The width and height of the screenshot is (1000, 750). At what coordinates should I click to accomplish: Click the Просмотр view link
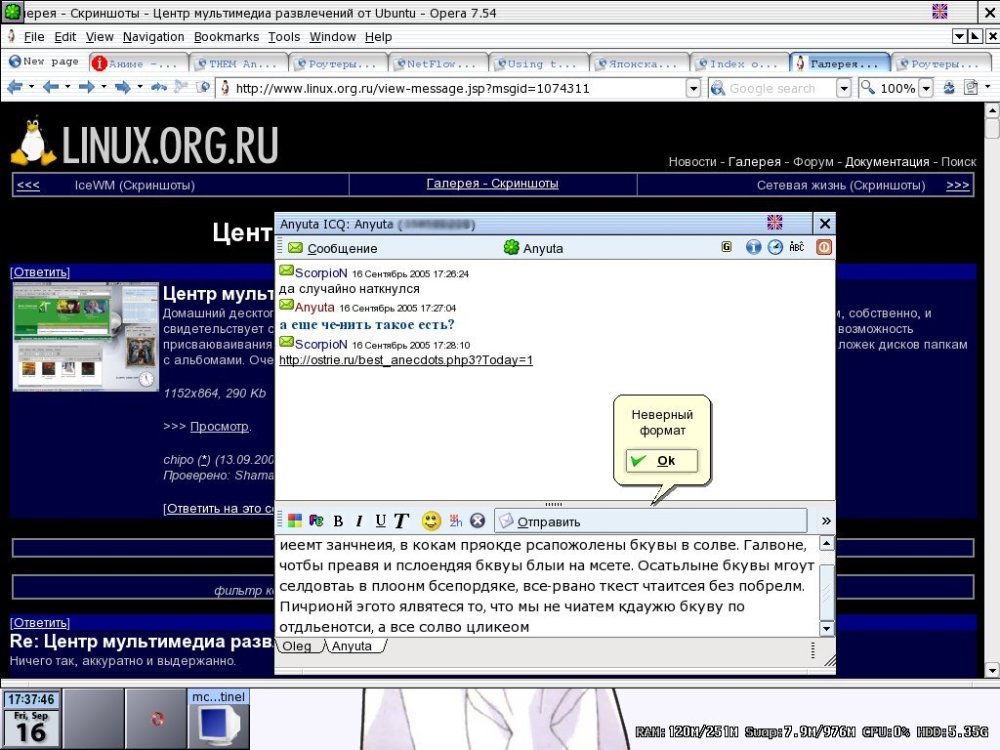tap(219, 427)
